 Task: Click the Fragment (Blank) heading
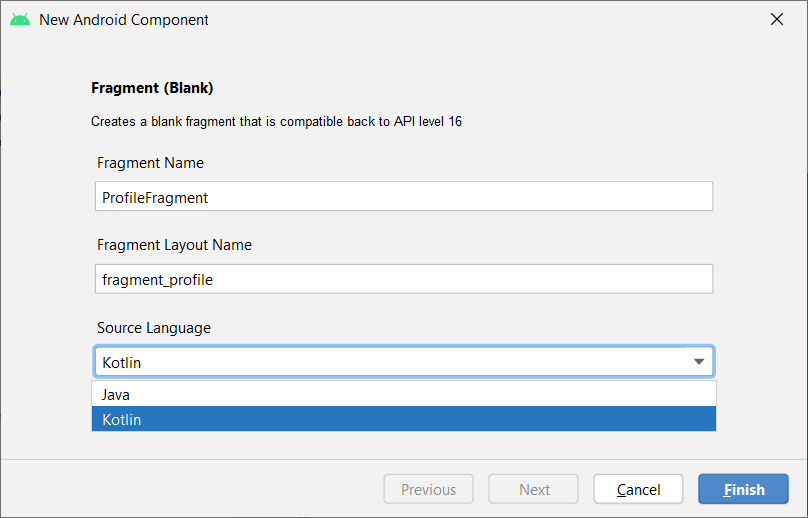[x=152, y=88]
